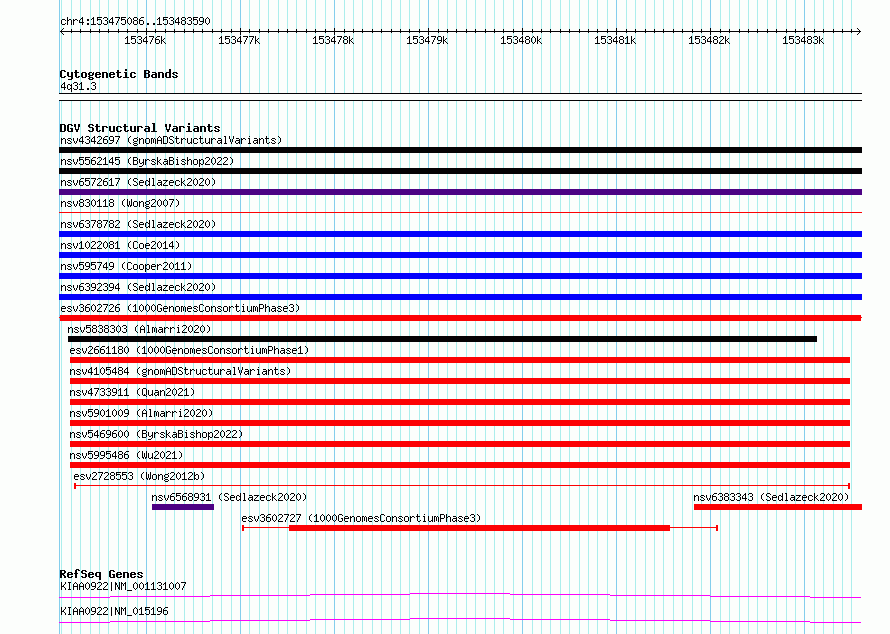The image size is (890, 634).
Task: Select esv2728553 Wong2012b variant label
Action: pyautogui.click(x=139, y=476)
